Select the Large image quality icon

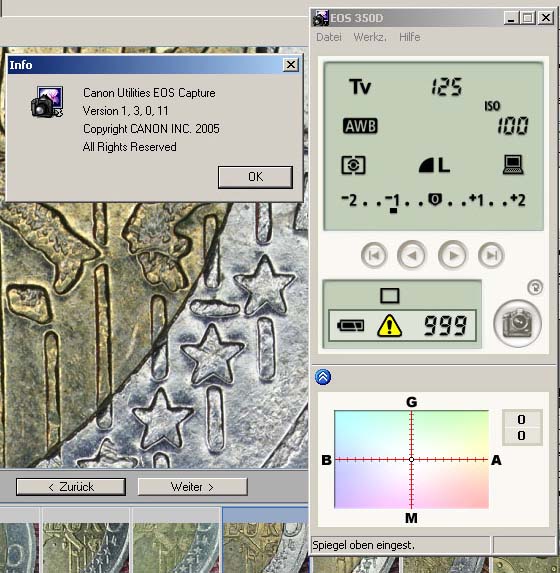click(x=434, y=165)
